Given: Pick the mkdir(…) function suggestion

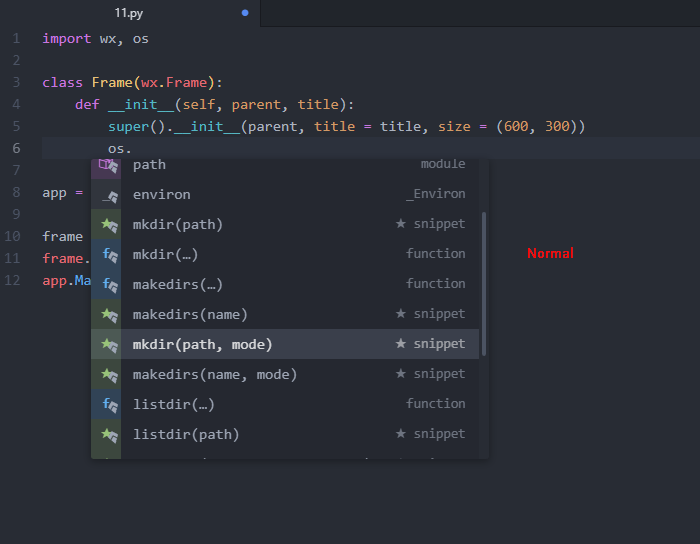Looking at the screenshot, I should pyautogui.click(x=285, y=254).
